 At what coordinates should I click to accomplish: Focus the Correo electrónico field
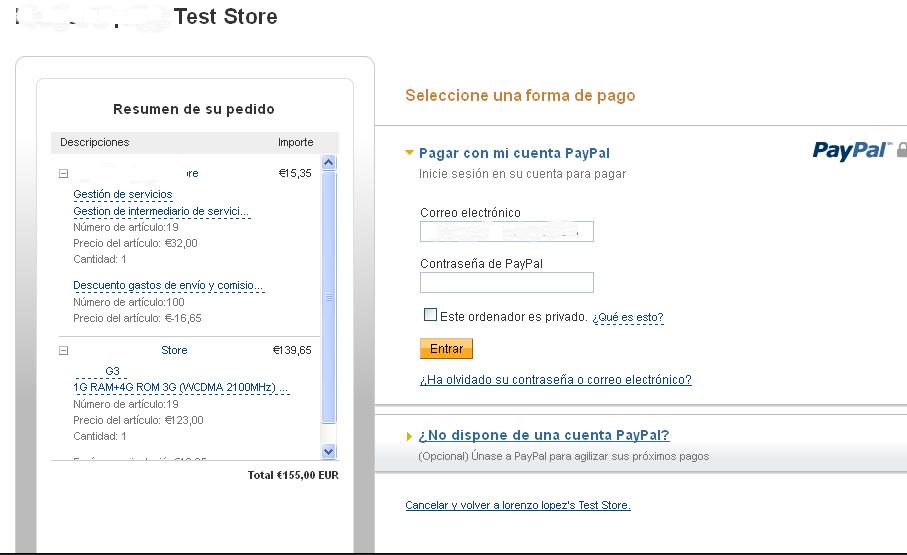(507, 231)
